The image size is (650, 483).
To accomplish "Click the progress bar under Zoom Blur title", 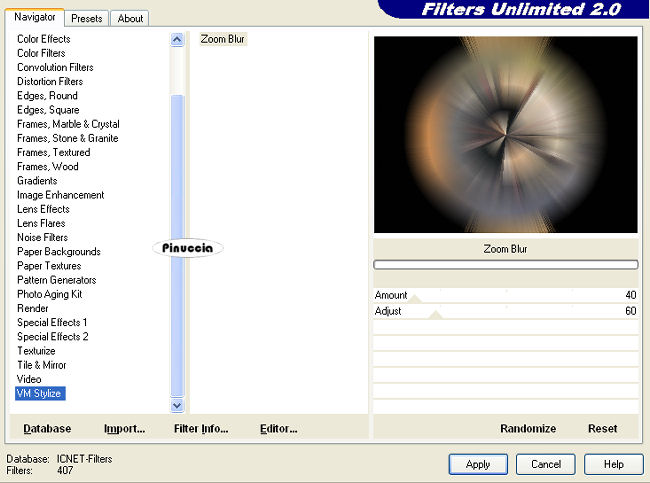I will [506, 265].
